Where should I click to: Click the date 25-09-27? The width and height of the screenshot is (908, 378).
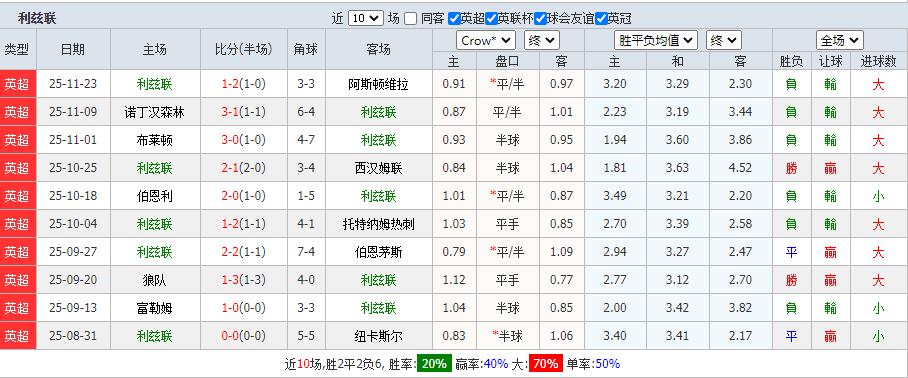click(73, 252)
